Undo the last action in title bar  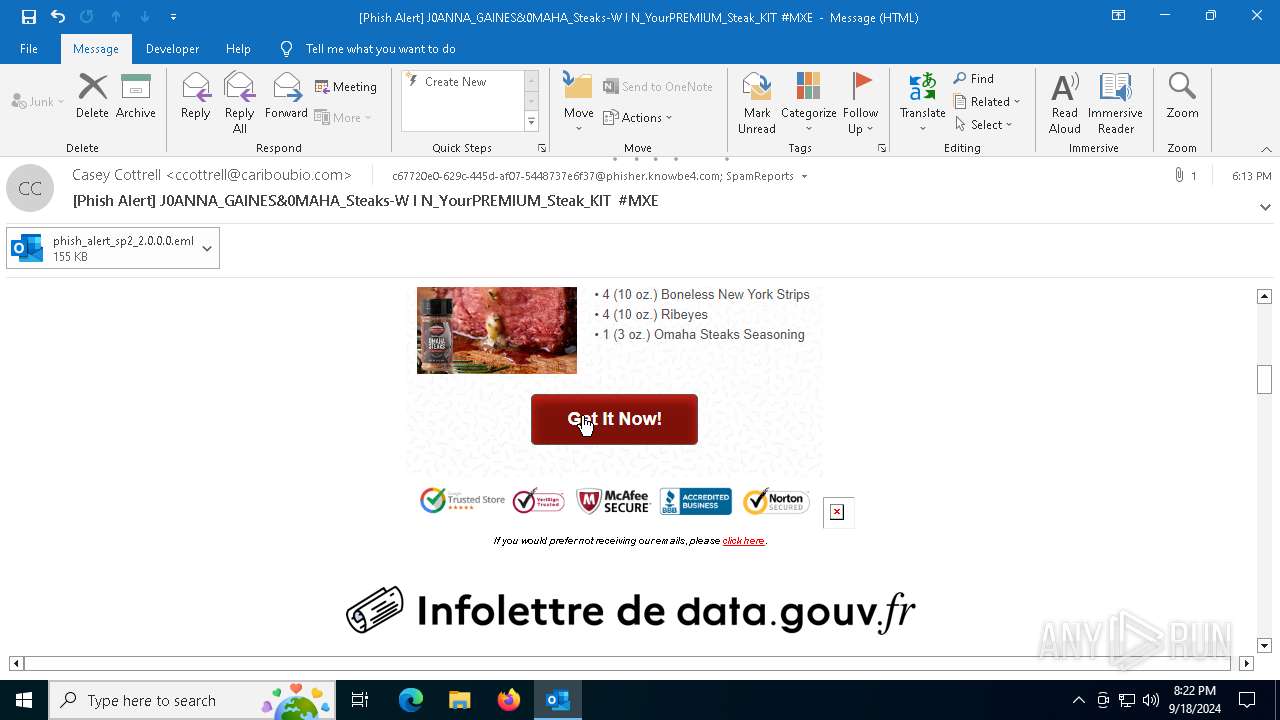(58, 17)
